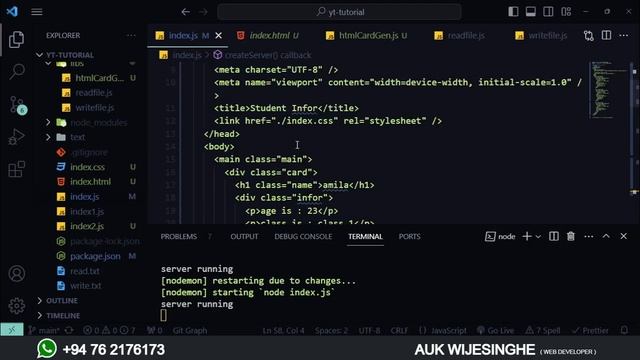Image resolution: width=640 pixels, height=360 pixels.
Task: Toggle the primary side bar layout icon
Action: [x=513, y=12]
